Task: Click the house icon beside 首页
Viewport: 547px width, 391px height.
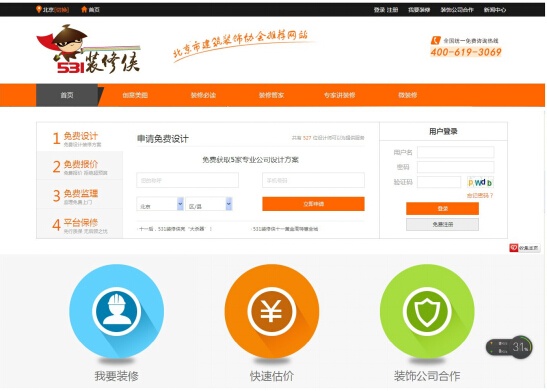Action: [84, 9]
